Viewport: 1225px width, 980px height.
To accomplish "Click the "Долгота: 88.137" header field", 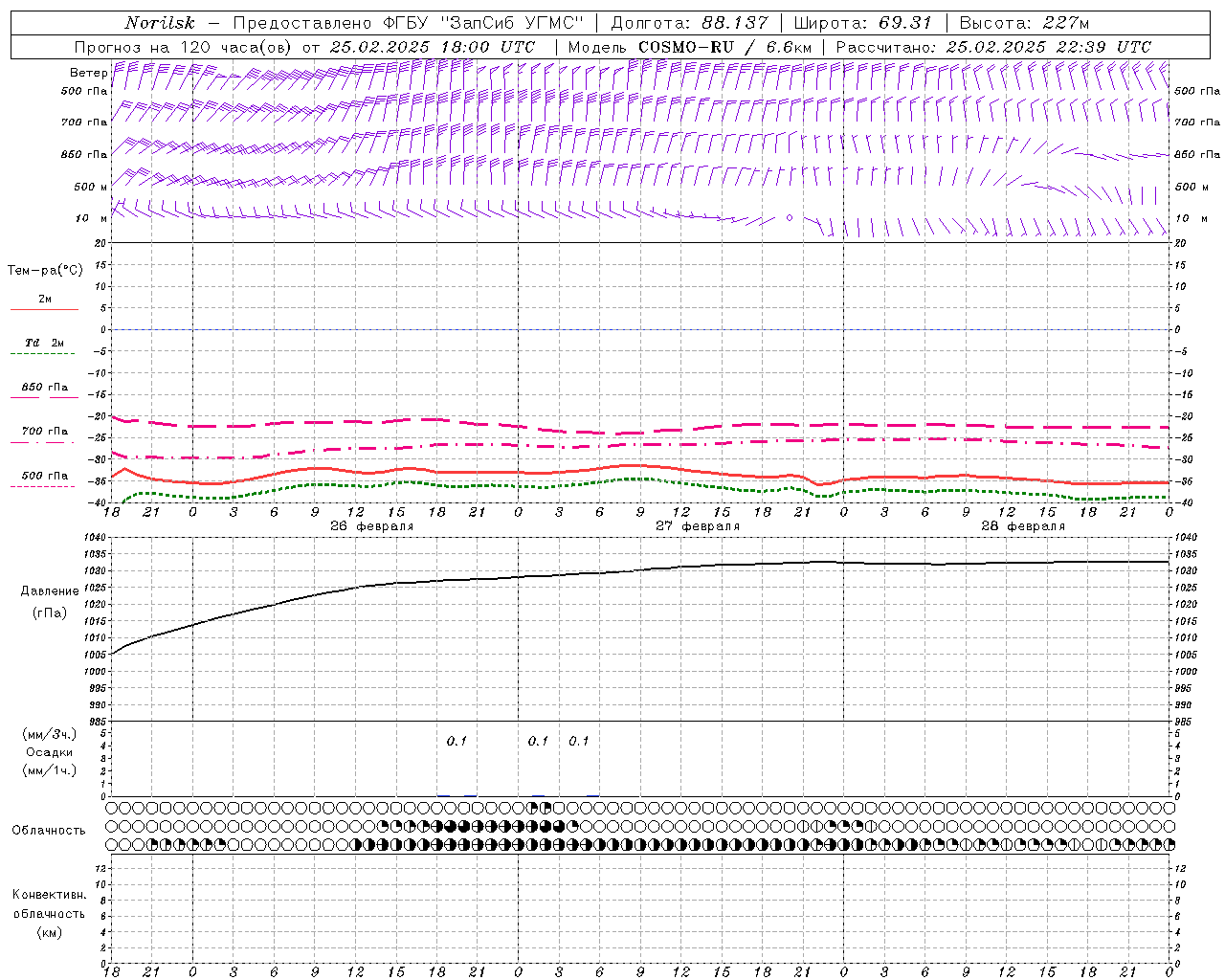I will [x=689, y=23].
